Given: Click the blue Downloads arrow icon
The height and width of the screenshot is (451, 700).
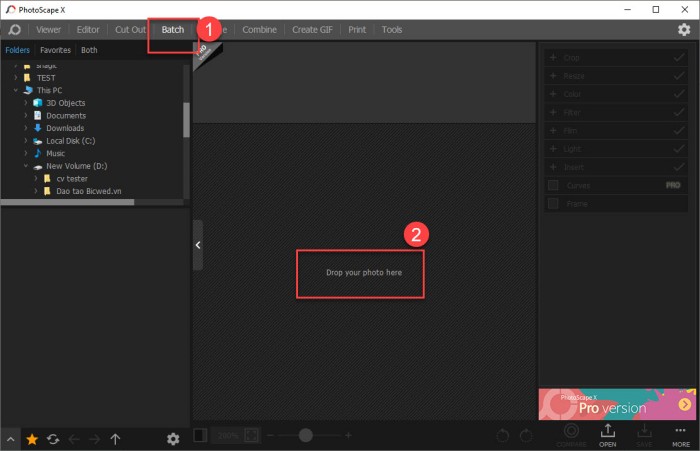Looking at the screenshot, I should 38,128.
